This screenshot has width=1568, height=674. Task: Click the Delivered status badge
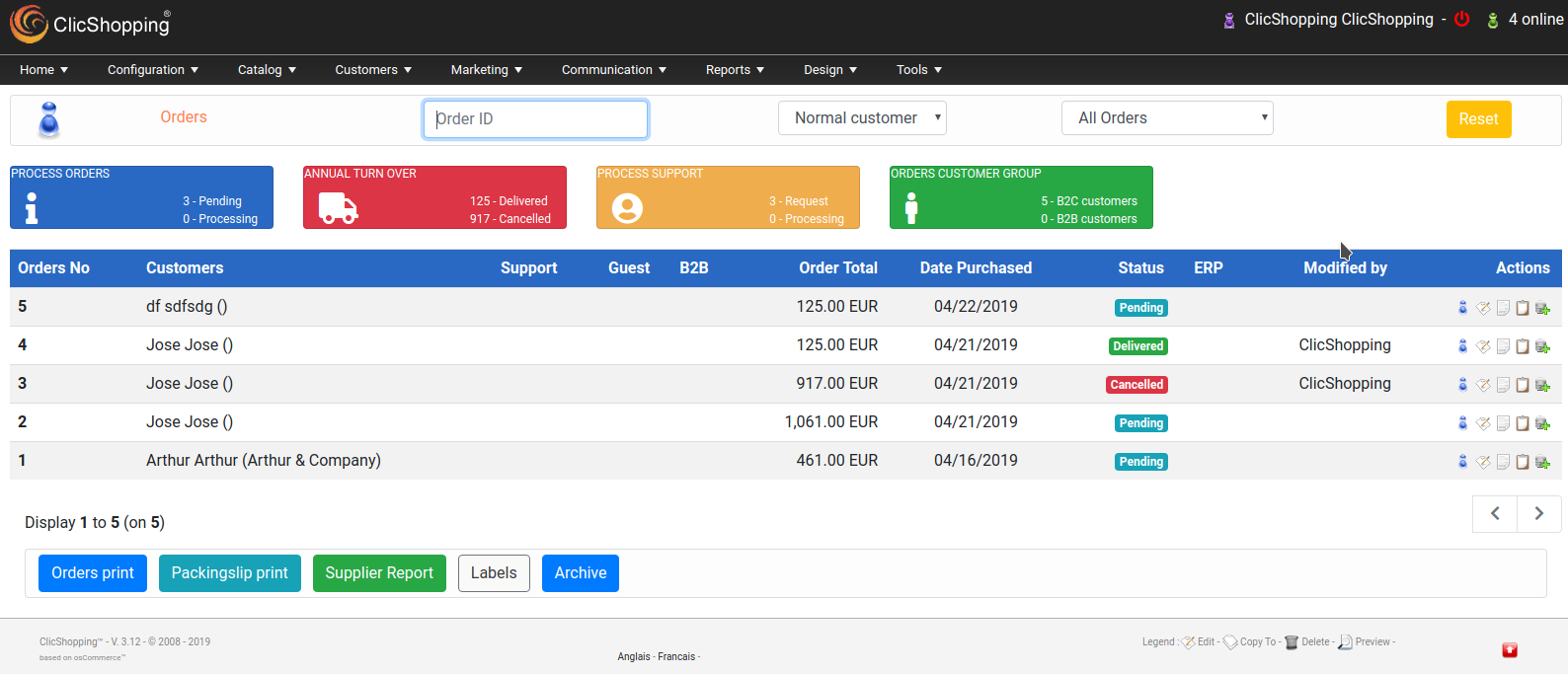point(1138,346)
